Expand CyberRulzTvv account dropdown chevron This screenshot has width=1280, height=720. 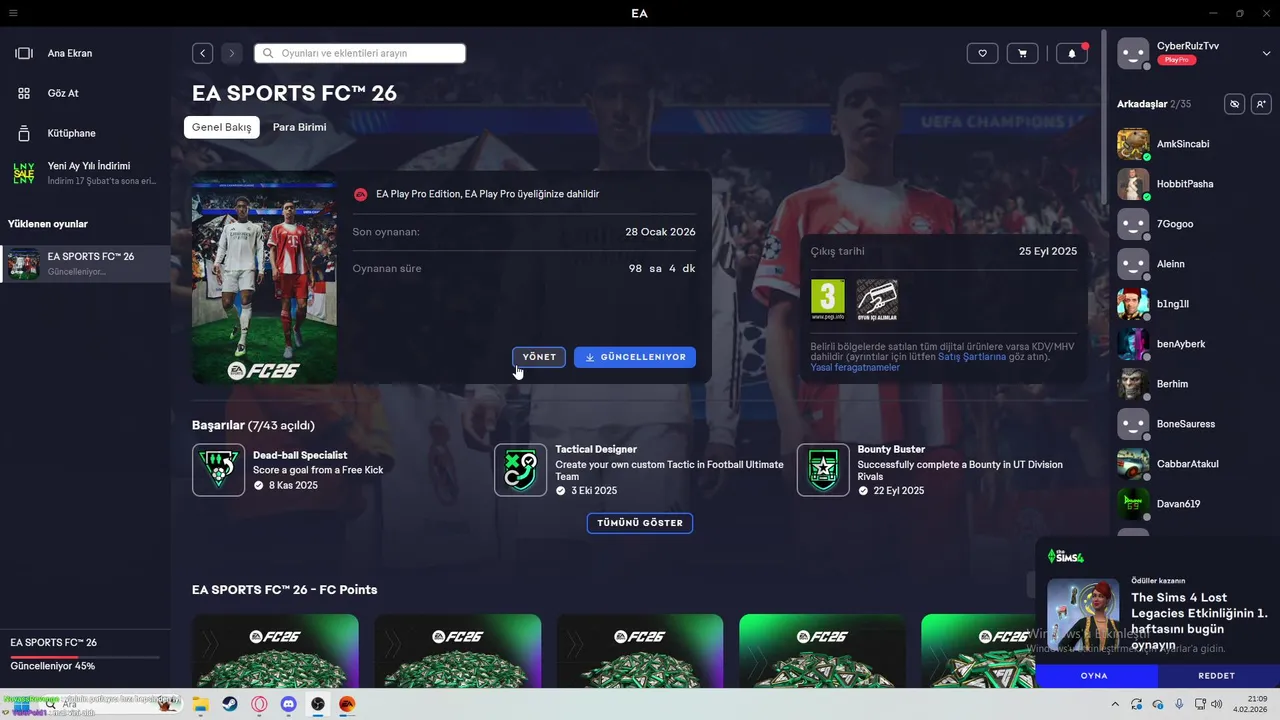1266,53
